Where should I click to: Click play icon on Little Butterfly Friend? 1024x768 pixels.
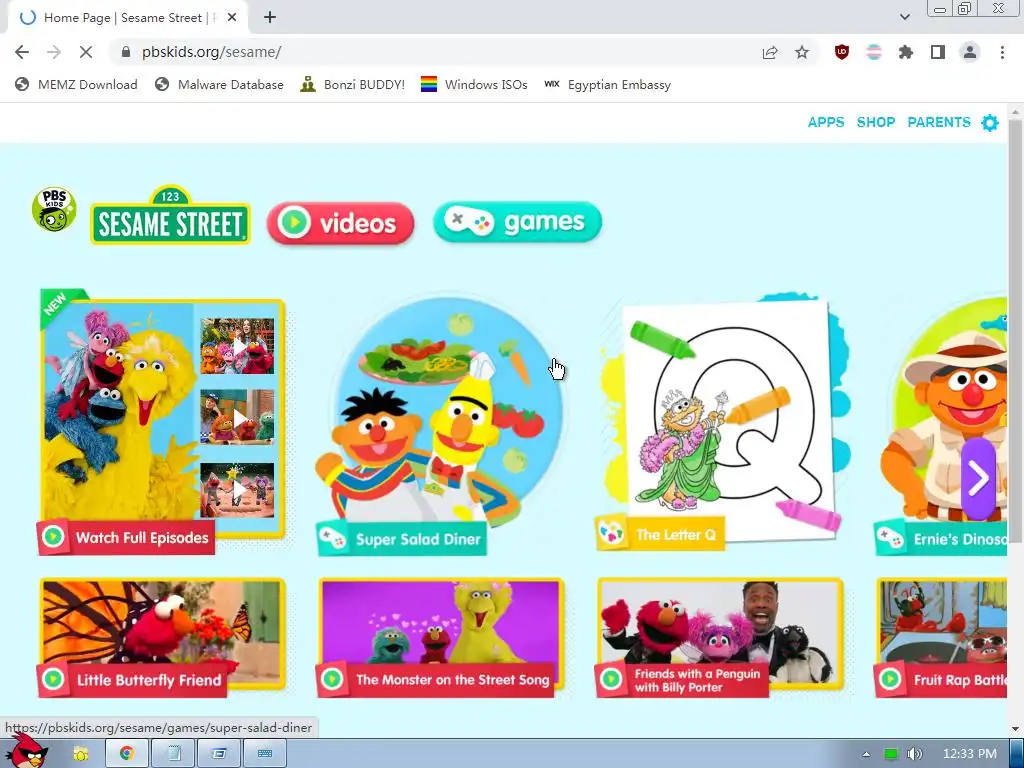click(54, 679)
